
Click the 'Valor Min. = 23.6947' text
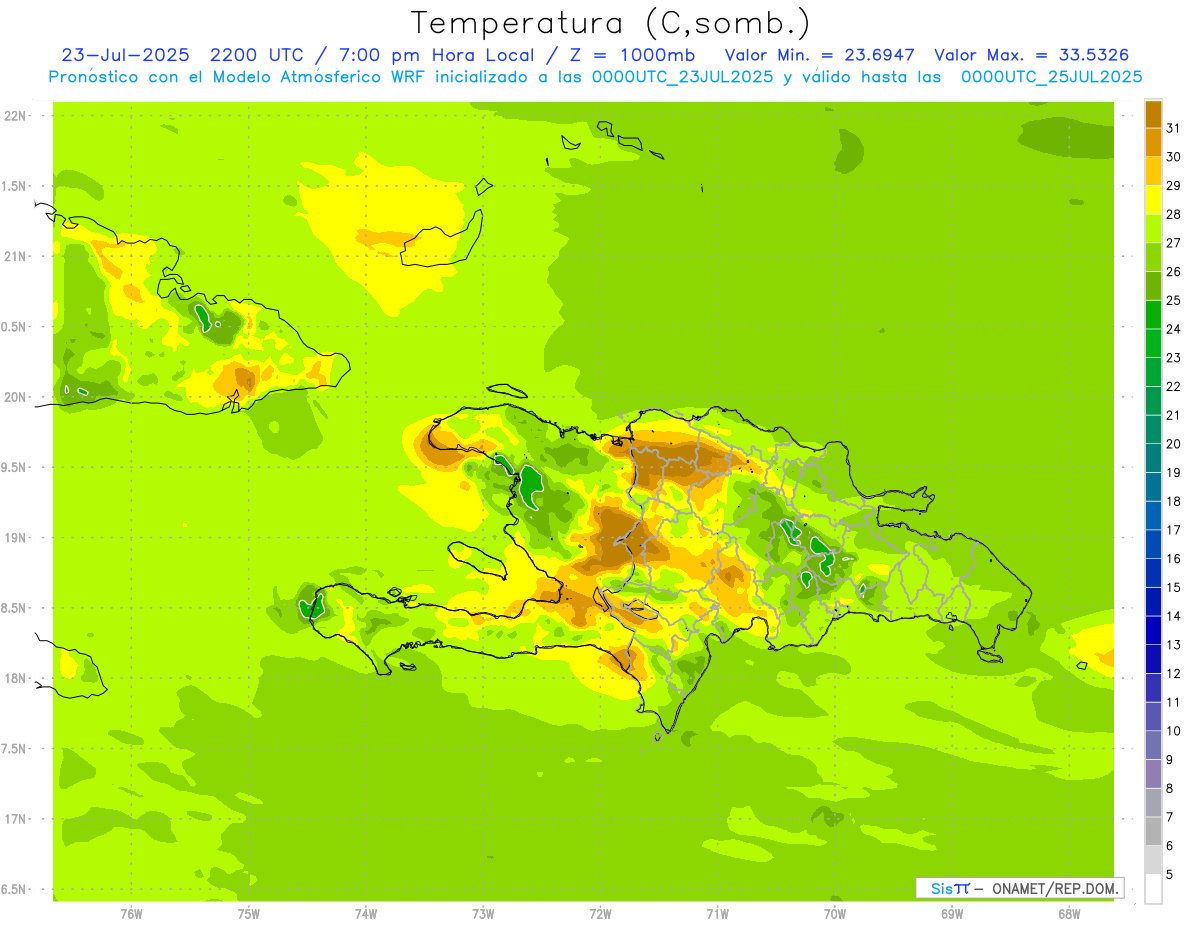click(820, 55)
